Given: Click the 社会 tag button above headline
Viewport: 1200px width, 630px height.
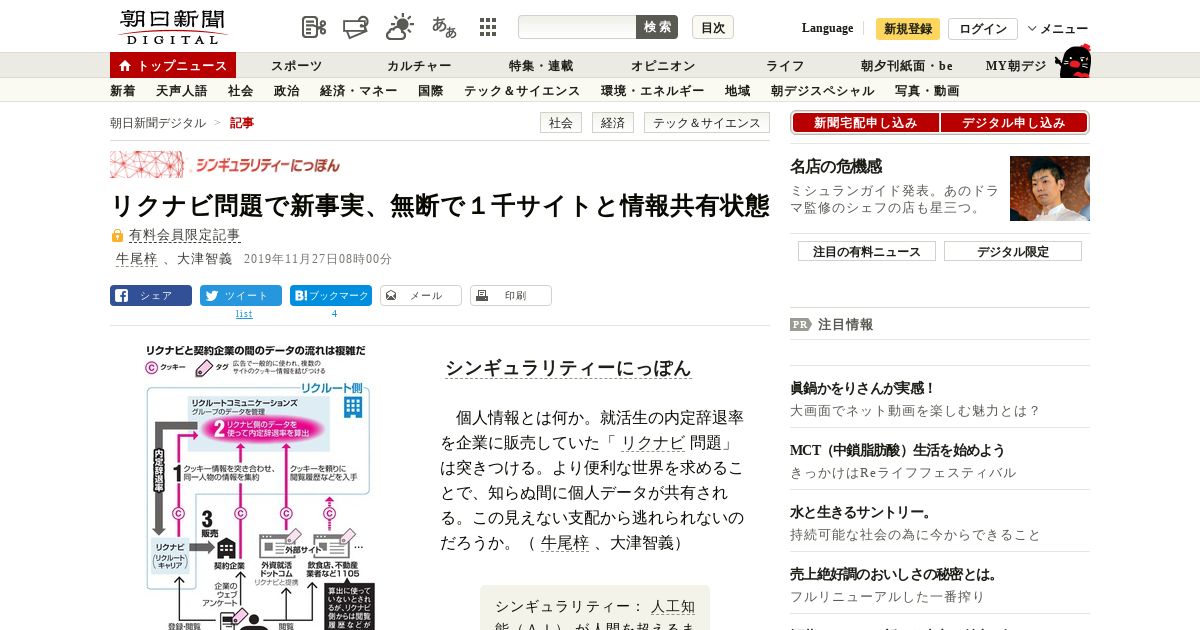Looking at the screenshot, I should [561, 123].
